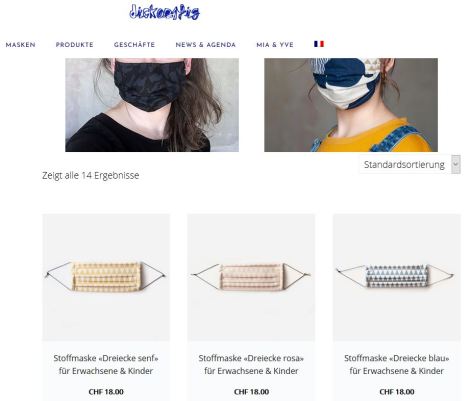470x401 pixels.
Task: Switch language via the French flag icon
Action: tap(319, 44)
